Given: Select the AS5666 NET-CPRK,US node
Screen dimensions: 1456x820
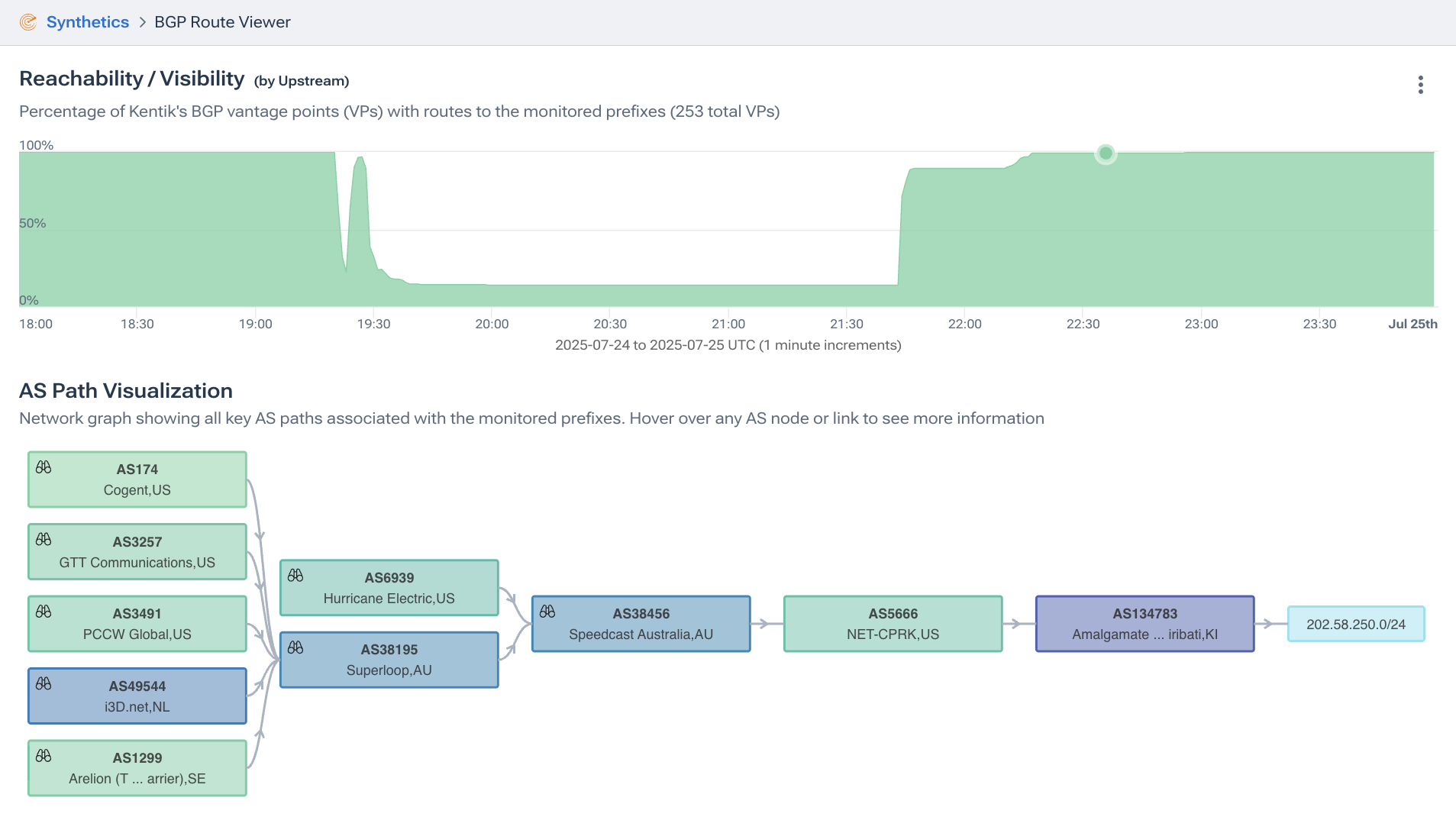Looking at the screenshot, I should pos(893,624).
